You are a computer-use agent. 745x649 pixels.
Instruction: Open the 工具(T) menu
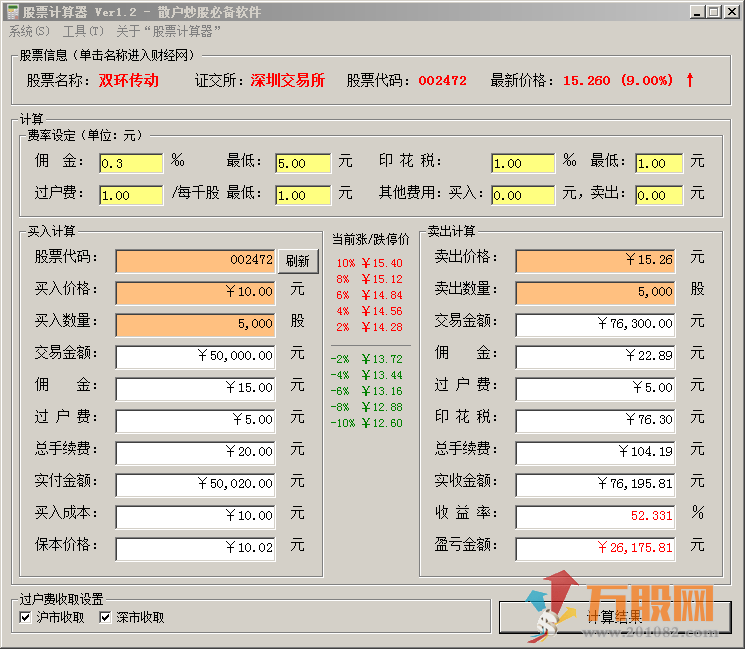point(83,31)
